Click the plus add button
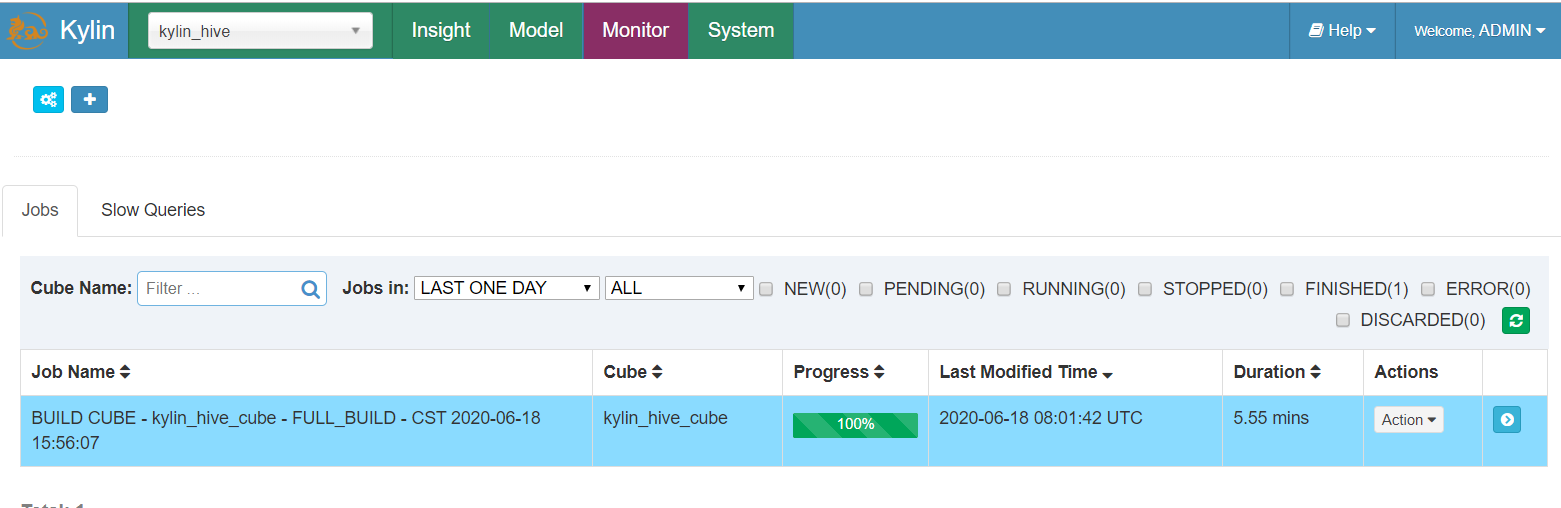This screenshot has width=1561, height=508. (89, 100)
